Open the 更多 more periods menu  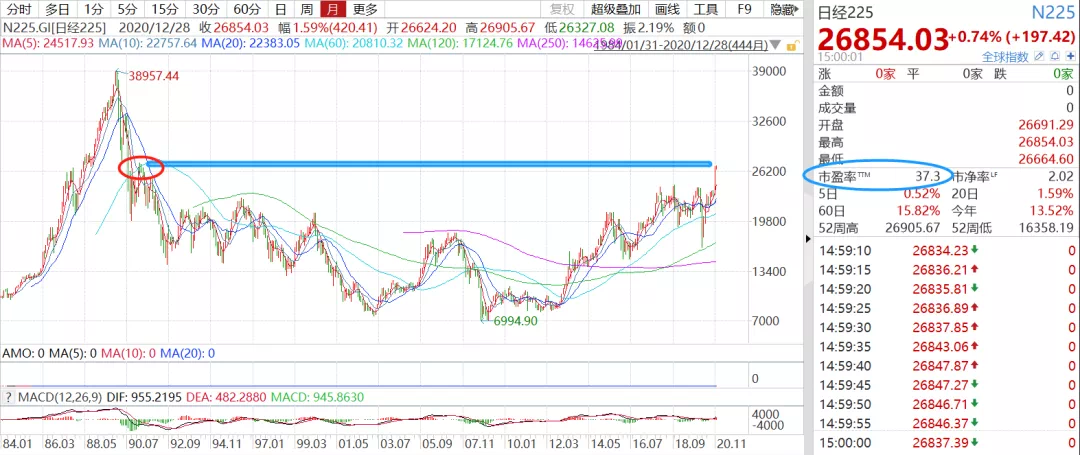coord(365,9)
